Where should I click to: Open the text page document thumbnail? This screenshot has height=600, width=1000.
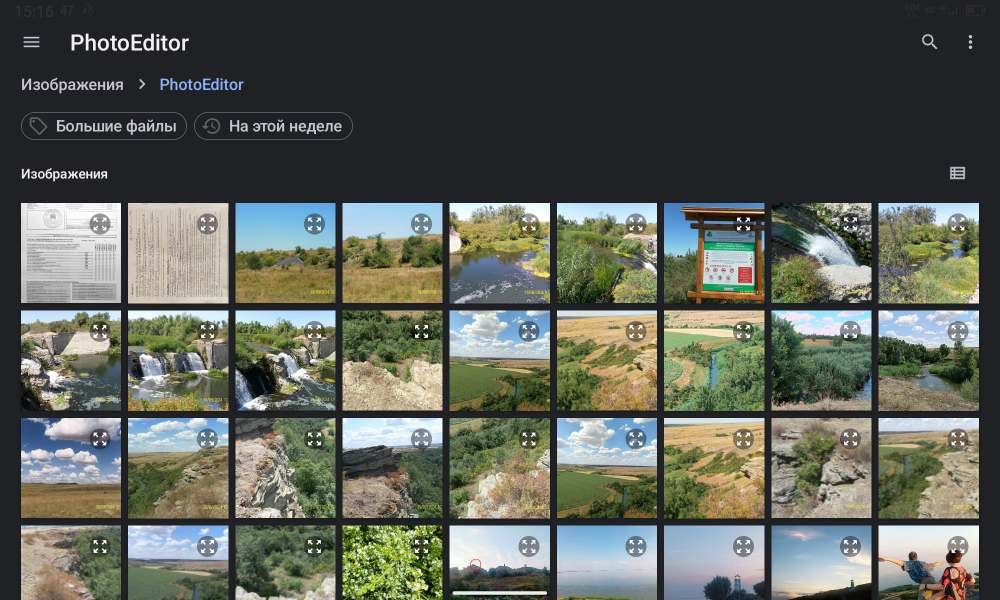pyautogui.click(x=178, y=253)
